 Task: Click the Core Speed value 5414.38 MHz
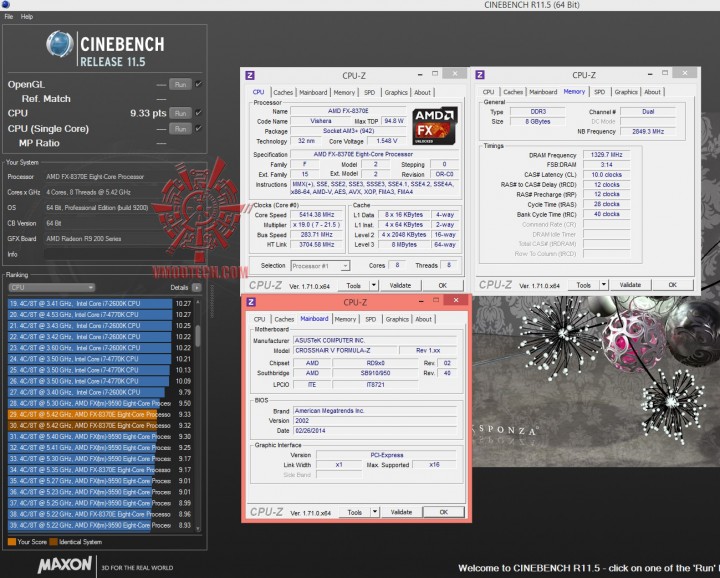point(317,215)
